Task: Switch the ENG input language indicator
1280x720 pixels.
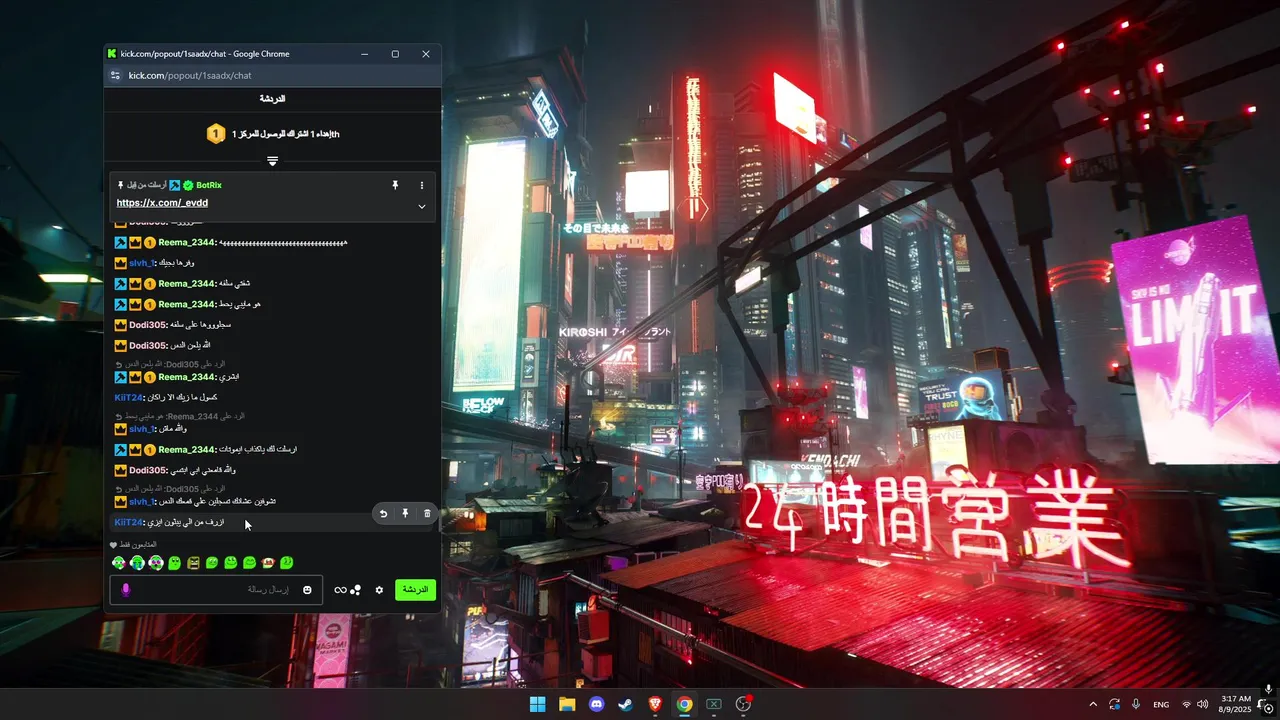Action: point(1161,704)
